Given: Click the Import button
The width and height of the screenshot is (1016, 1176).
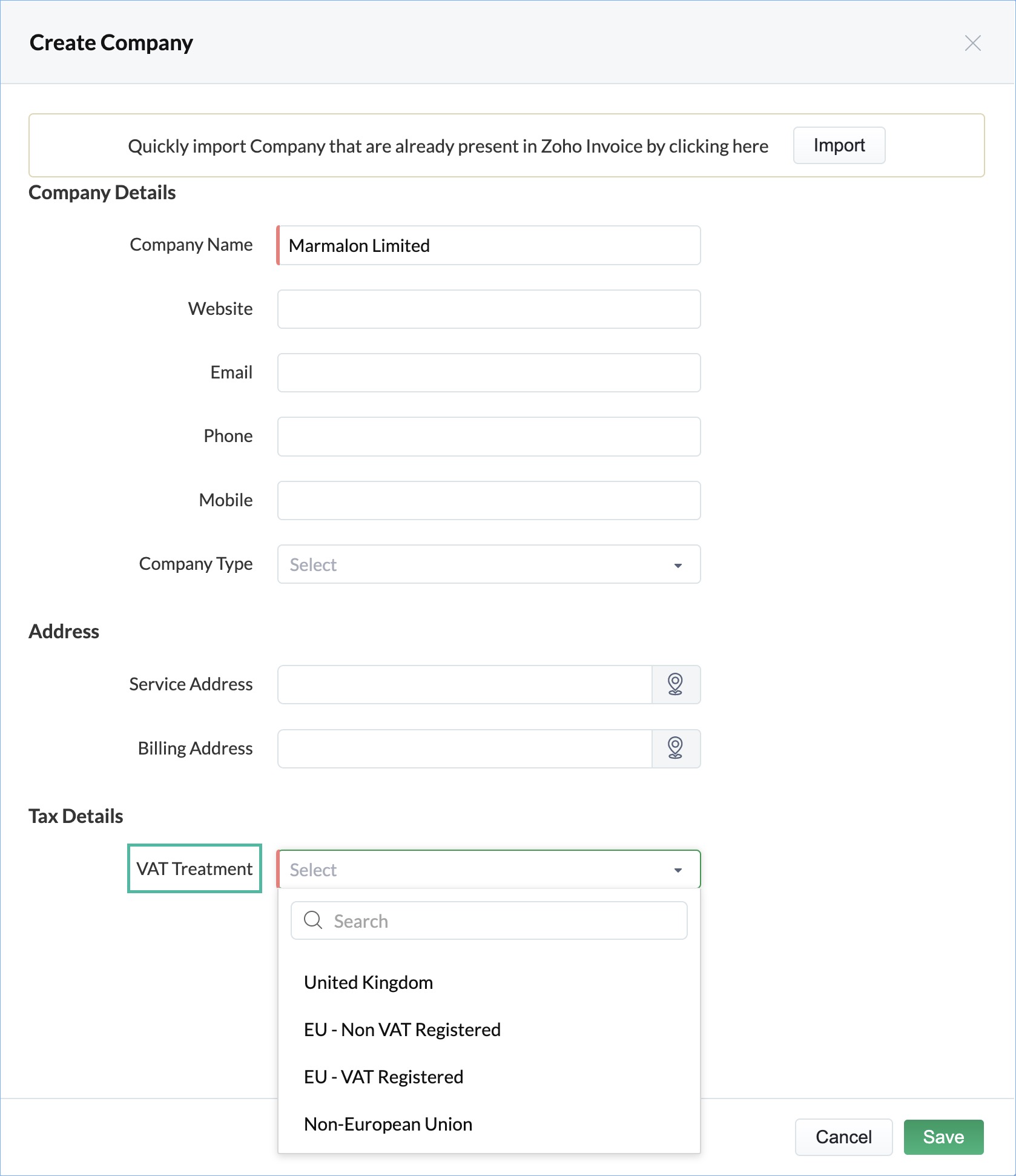Looking at the screenshot, I should 839,145.
